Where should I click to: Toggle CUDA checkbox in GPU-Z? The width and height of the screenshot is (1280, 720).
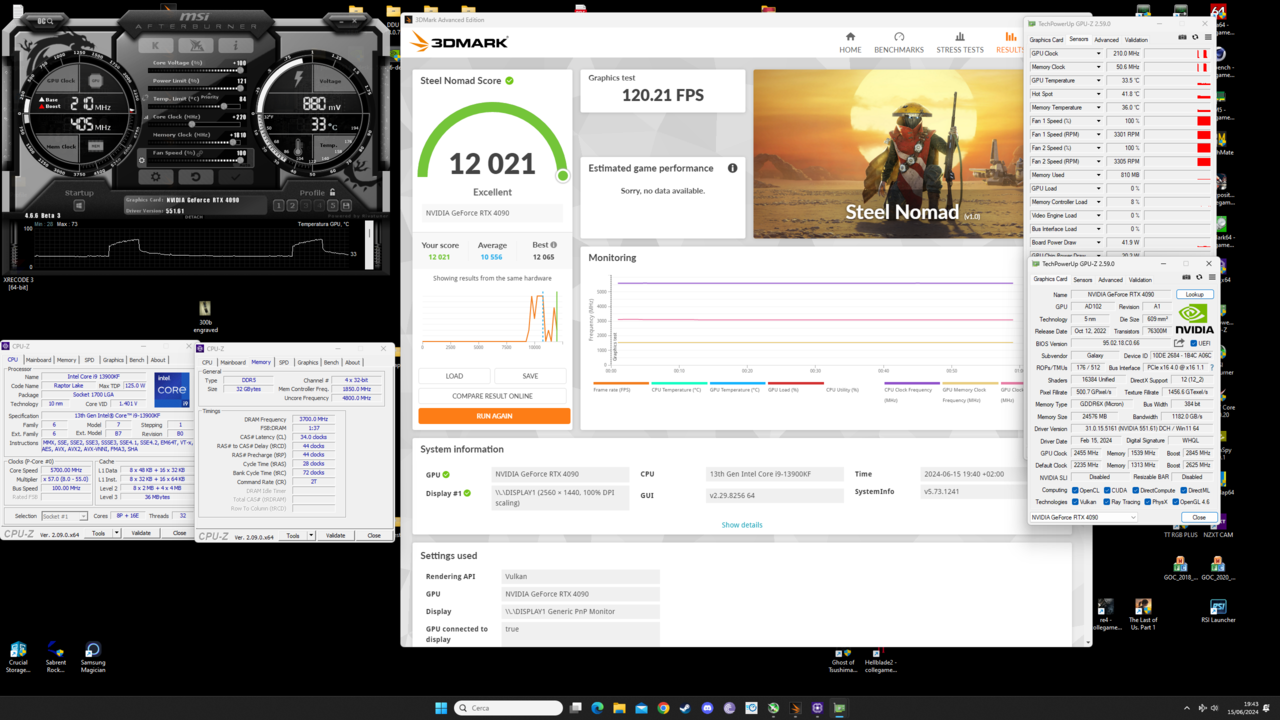tap(1107, 491)
